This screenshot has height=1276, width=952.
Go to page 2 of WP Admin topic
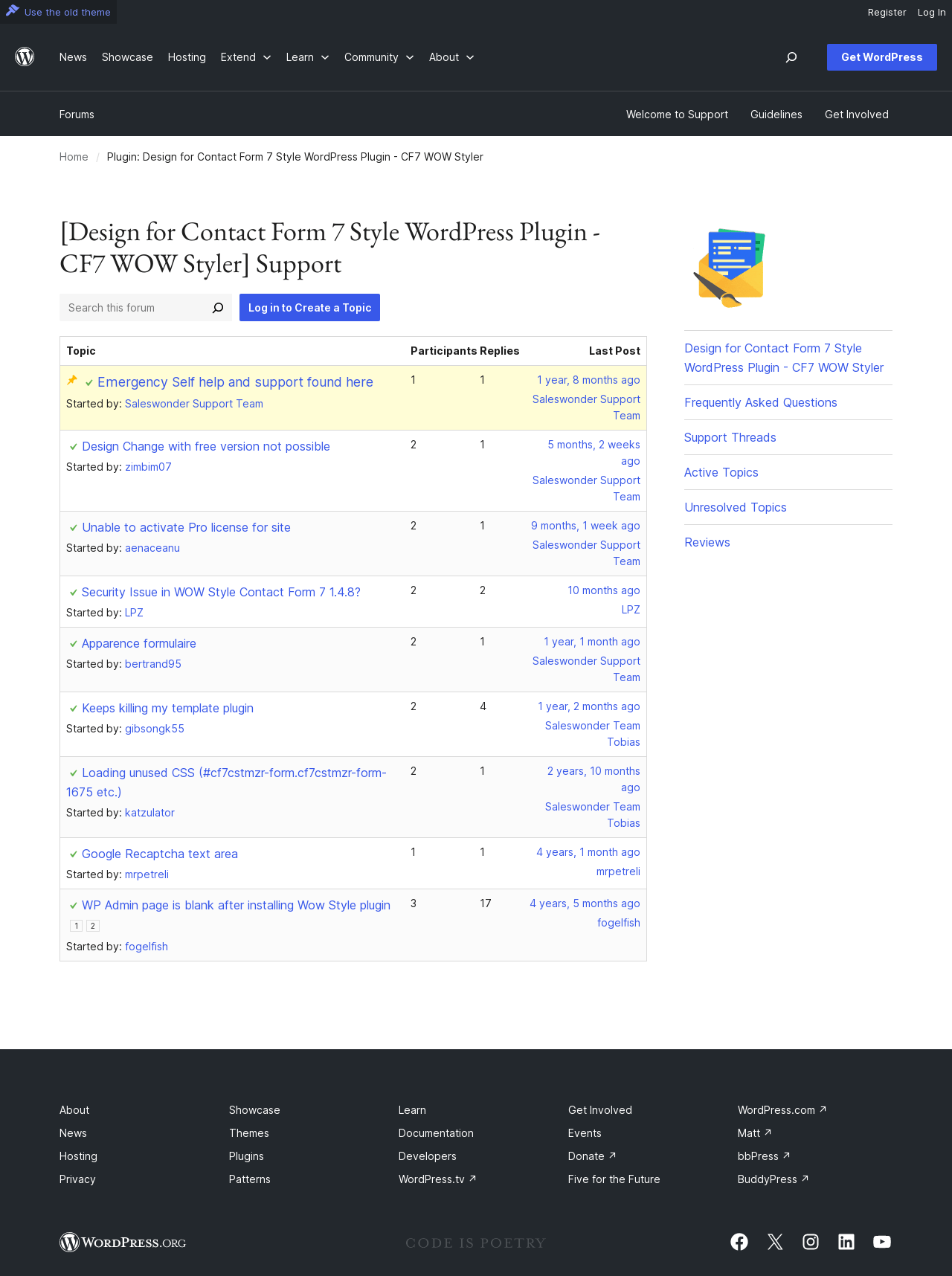coord(93,926)
